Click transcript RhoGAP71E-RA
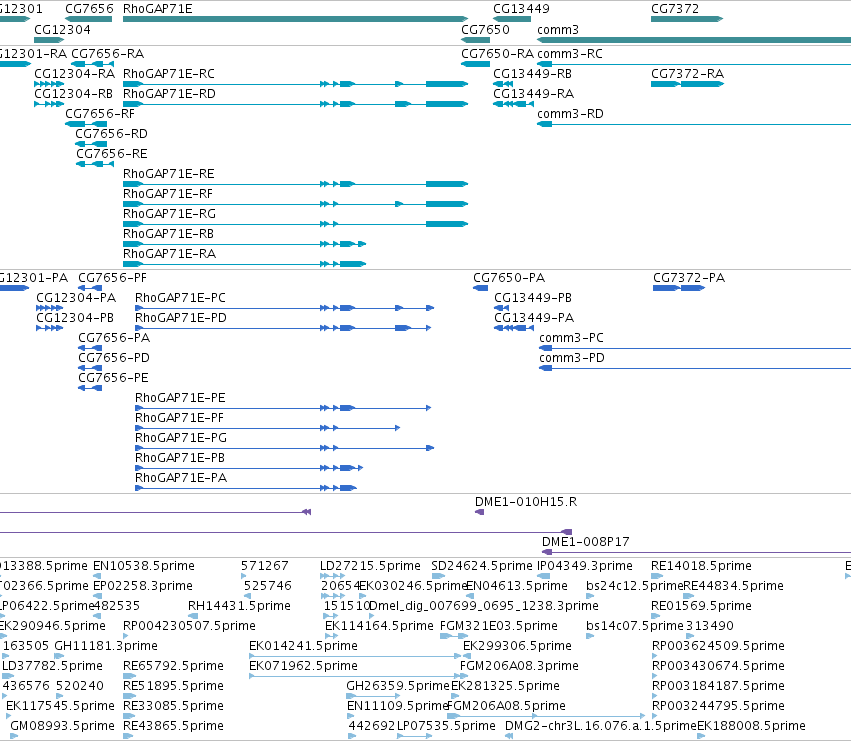This screenshot has height=741, width=851. coord(245,264)
